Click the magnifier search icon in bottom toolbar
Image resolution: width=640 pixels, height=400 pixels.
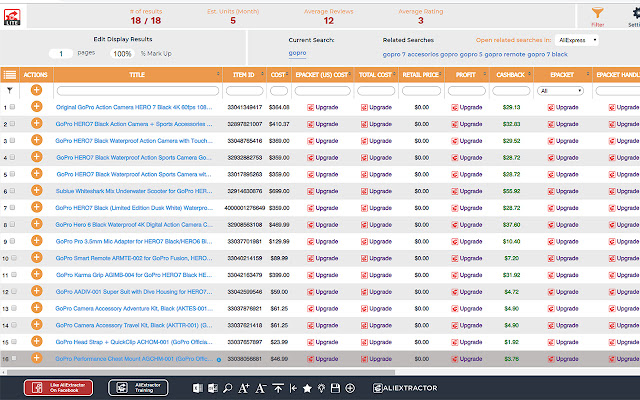pos(227,387)
